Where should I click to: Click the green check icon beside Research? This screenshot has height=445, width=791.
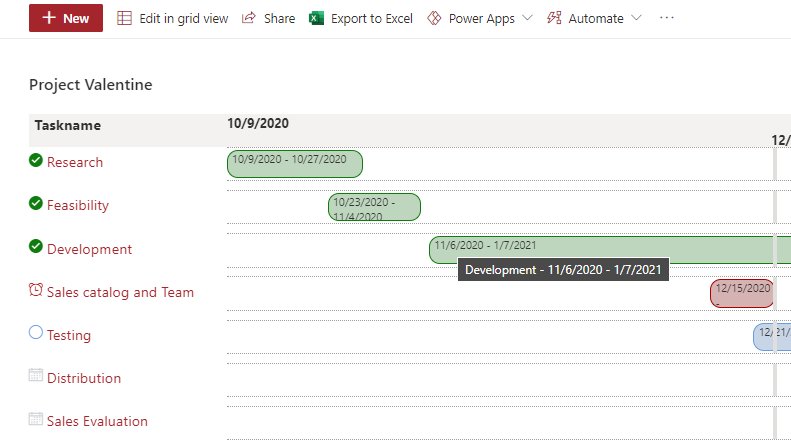pyautogui.click(x=36, y=160)
